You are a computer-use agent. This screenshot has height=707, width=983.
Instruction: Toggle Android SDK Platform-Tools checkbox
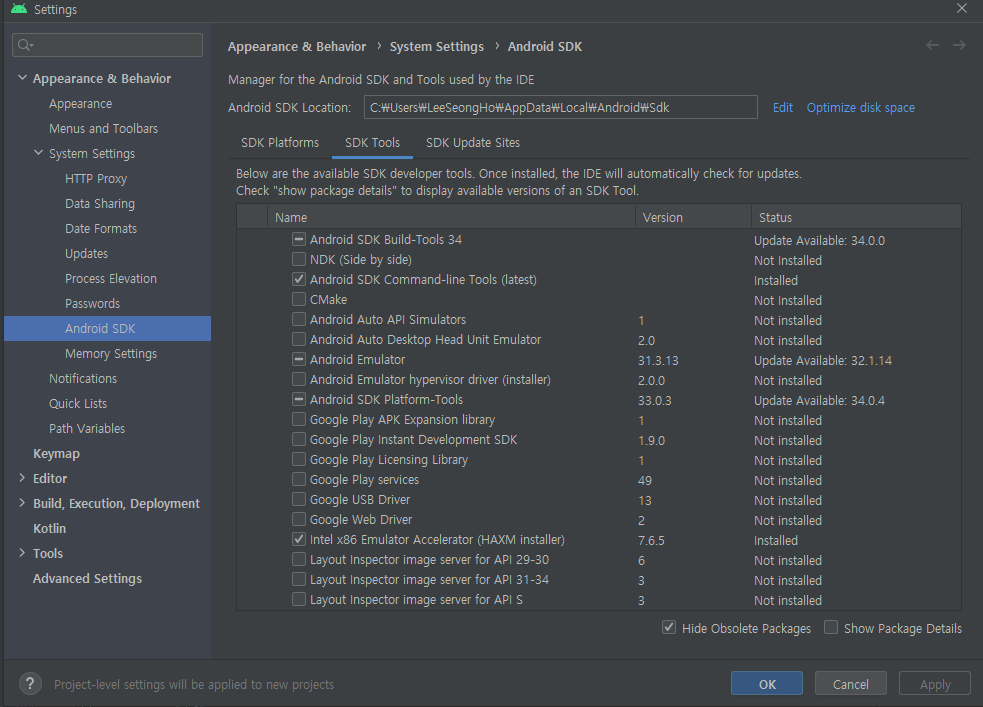[299, 400]
